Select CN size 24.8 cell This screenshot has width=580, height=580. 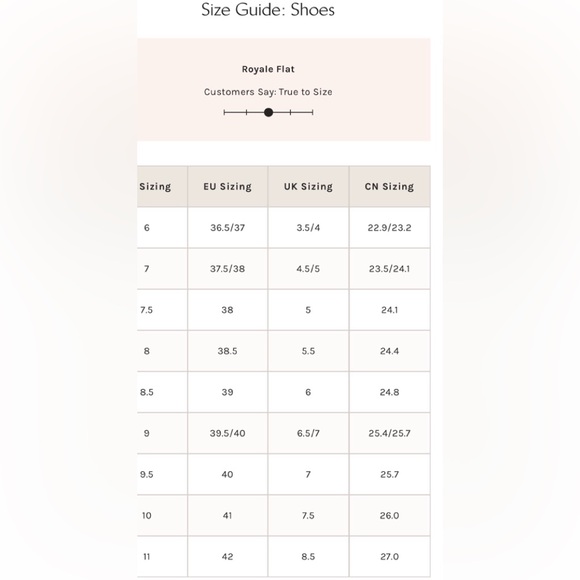[x=390, y=392]
